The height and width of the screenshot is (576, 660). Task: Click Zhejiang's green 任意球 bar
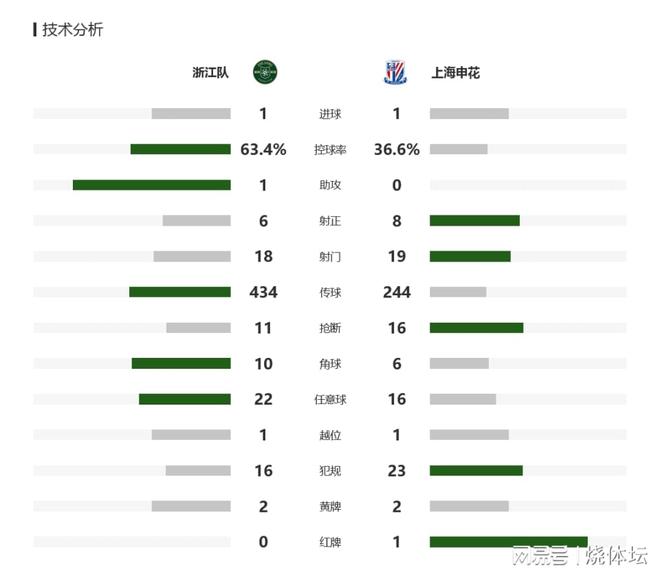(x=184, y=399)
